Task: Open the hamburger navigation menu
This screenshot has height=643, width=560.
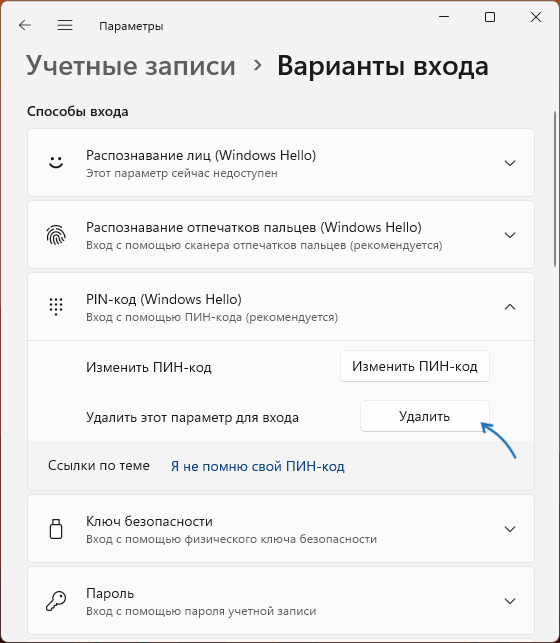Action: click(65, 25)
